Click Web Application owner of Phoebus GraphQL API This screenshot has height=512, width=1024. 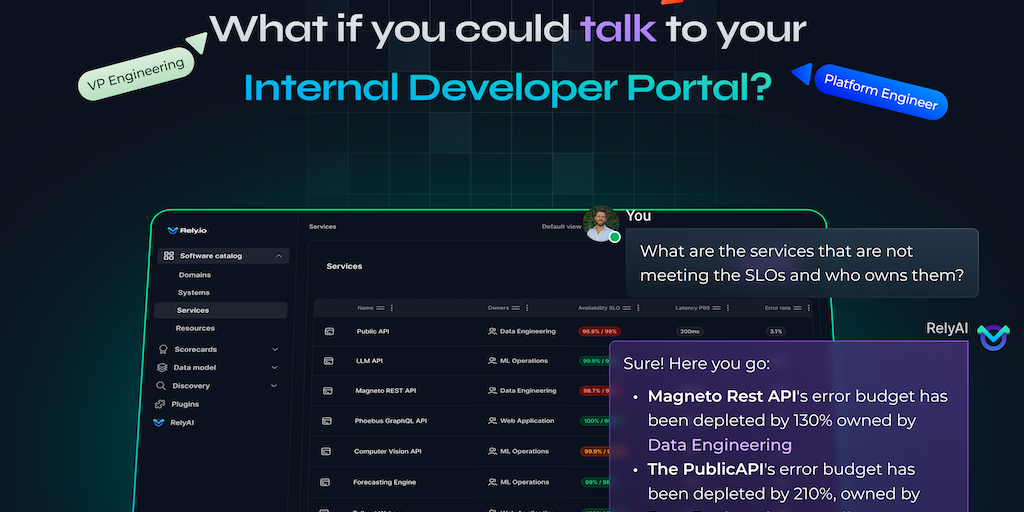coord(526,421)
